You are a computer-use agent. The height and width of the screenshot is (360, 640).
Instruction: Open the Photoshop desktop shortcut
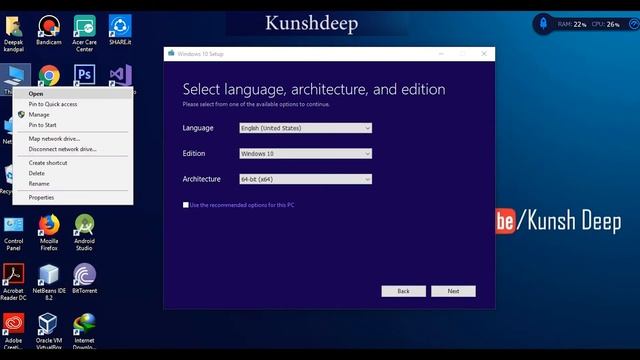(x=84, y=75)
